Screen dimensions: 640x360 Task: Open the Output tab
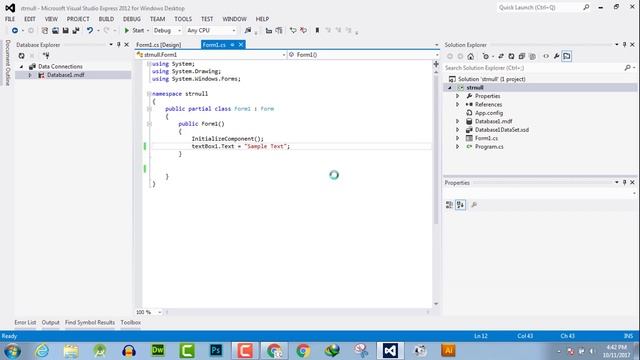[51, 322]
